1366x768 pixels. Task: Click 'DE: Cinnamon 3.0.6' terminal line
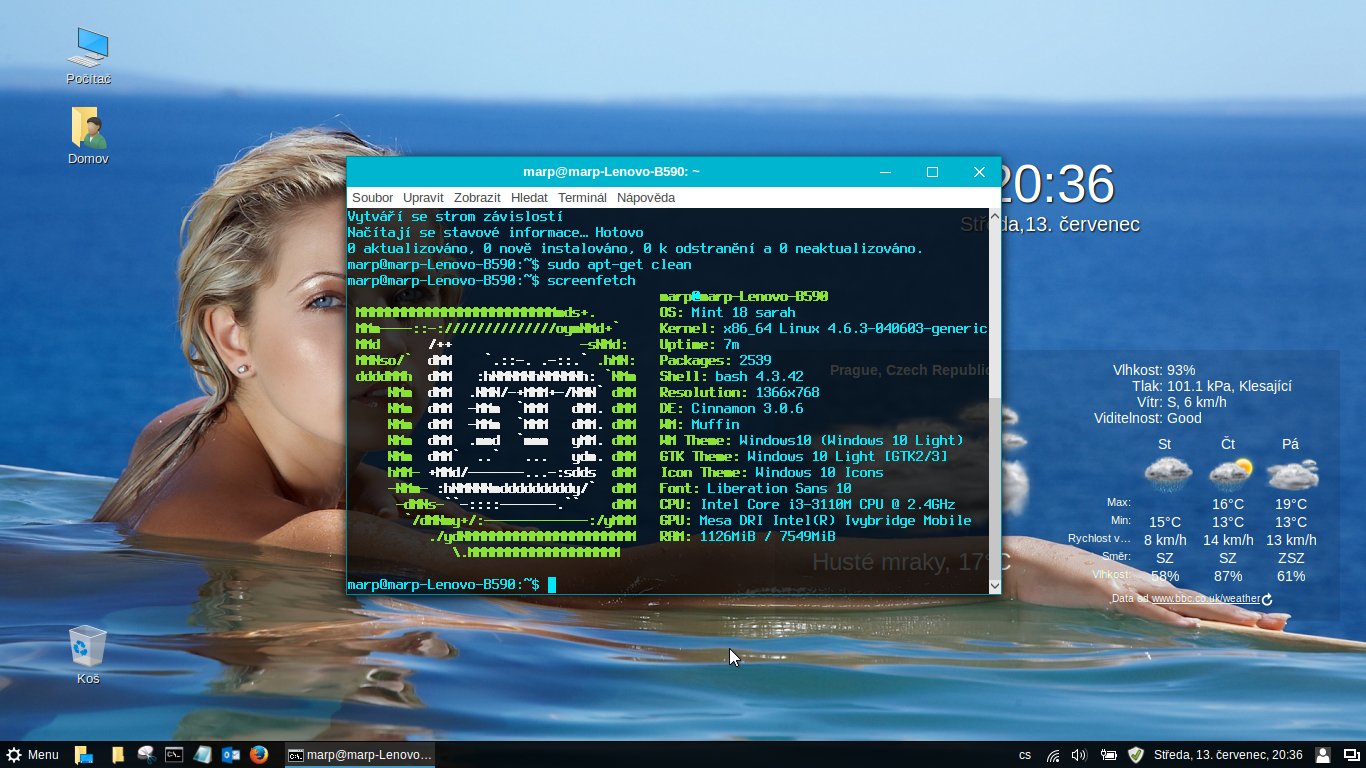(x=732, y=409)
